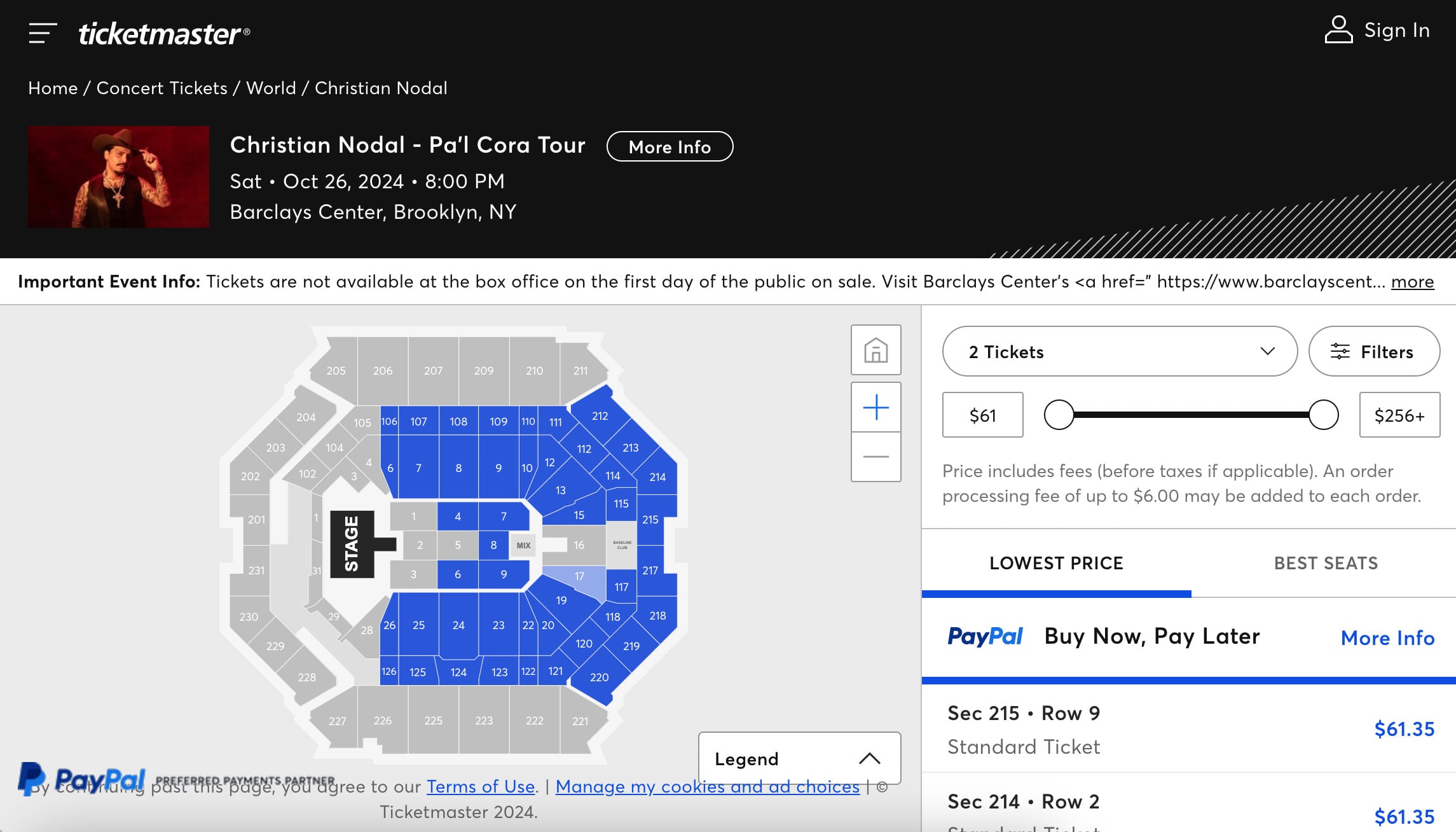The width and height of the screenshot is (1456, 832).
Task: Reset seat map with home icon
Action: tap(876, 350)
